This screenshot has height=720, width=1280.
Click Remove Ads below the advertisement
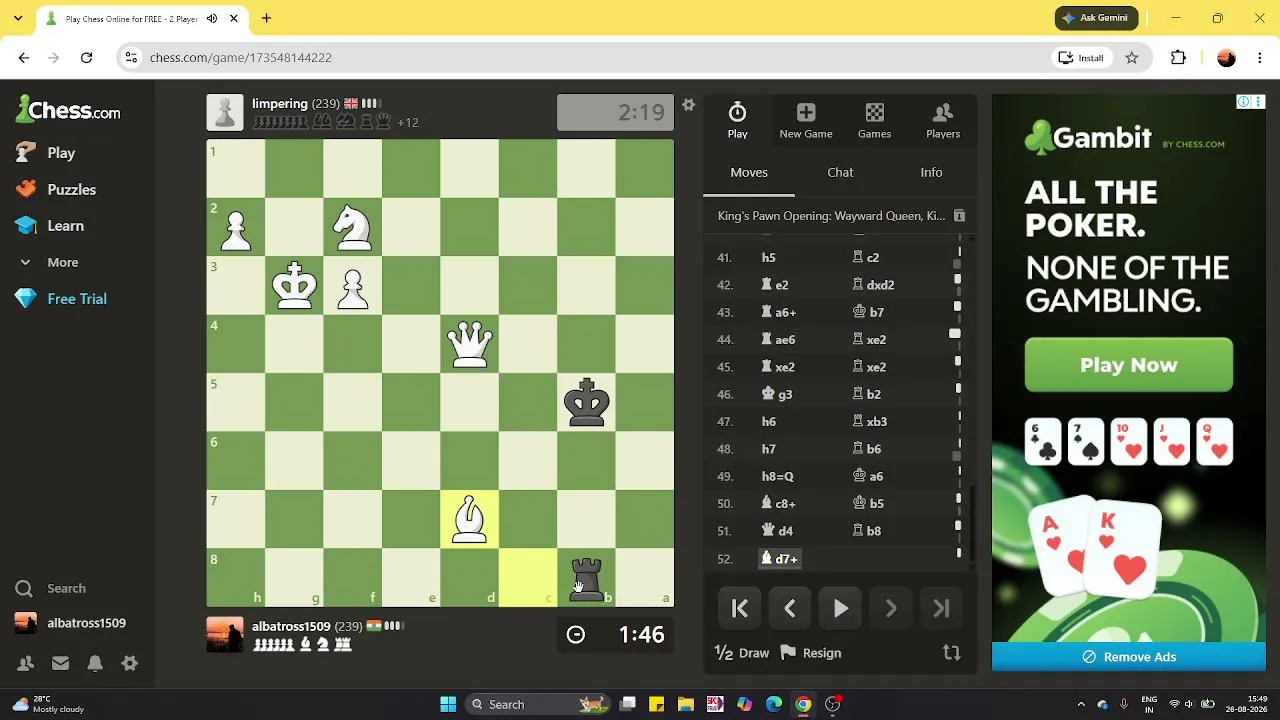[x=1129, y=657]
